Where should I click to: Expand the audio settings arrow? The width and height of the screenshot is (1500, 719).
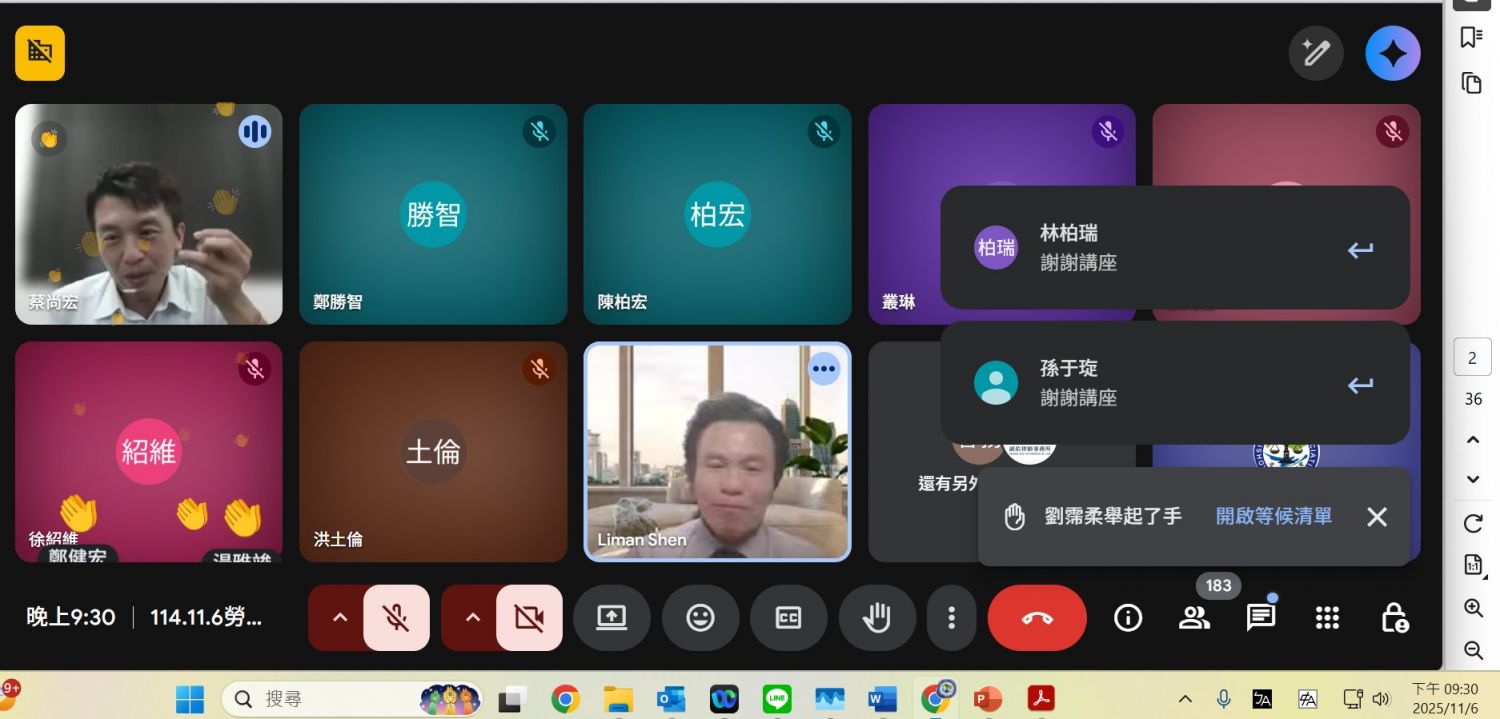340,618
